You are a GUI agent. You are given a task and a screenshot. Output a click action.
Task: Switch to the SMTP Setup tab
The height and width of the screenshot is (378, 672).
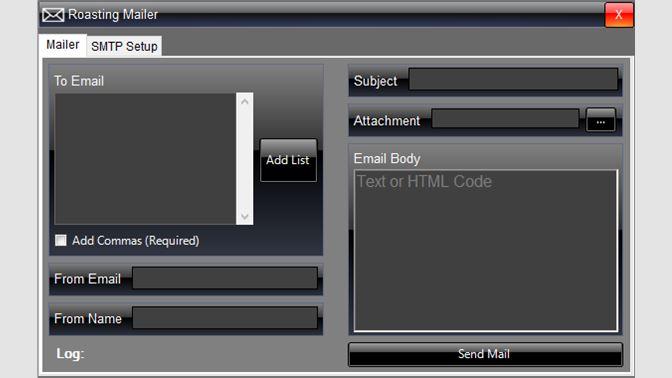(124, 46)
